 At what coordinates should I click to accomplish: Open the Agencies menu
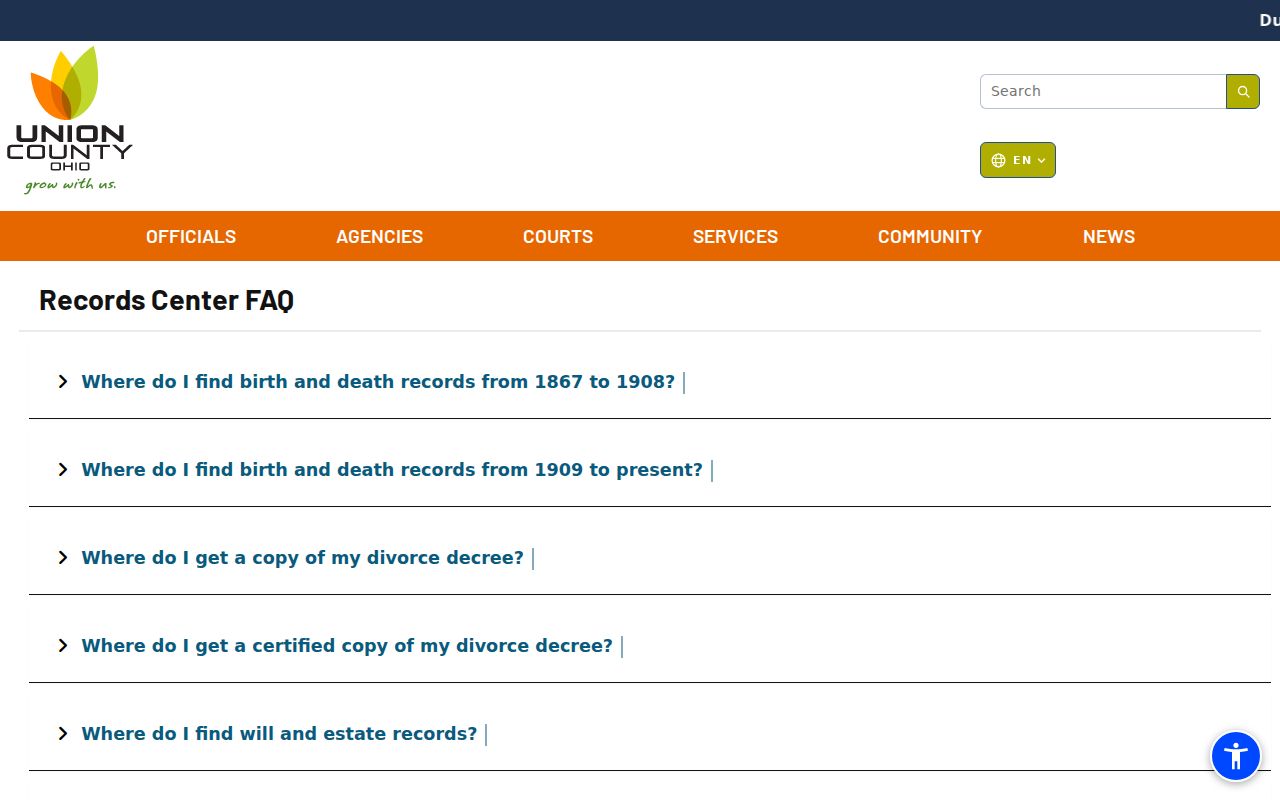tap(380, 237)
